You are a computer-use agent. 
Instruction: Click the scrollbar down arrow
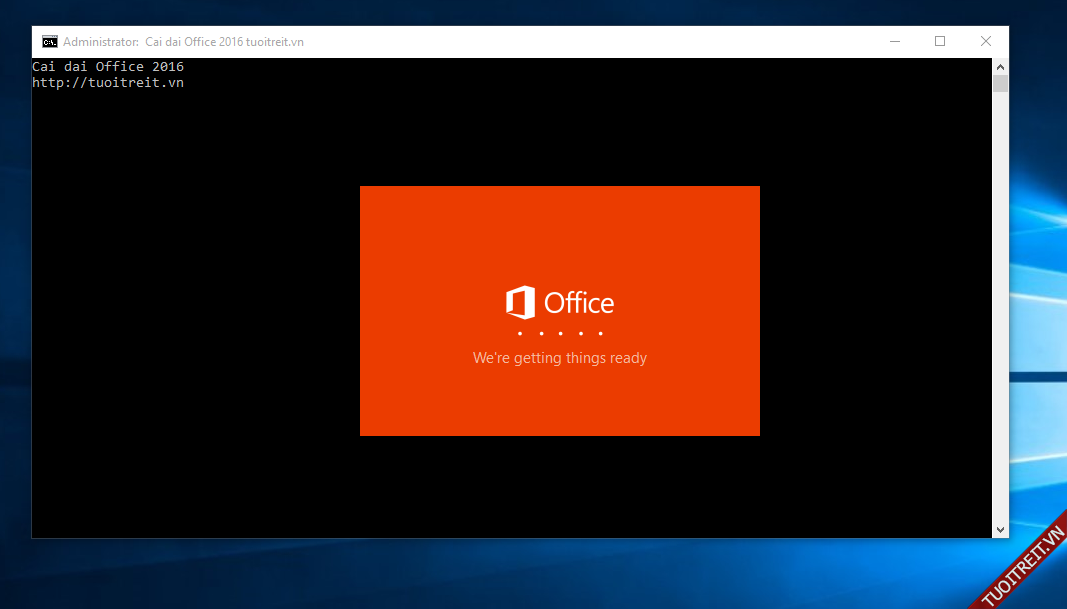1000,529
